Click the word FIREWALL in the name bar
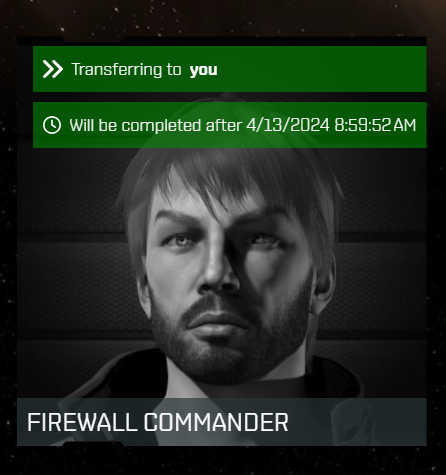Image resolution: width=446 pixels, height=475 pixels. pos(83,422)
